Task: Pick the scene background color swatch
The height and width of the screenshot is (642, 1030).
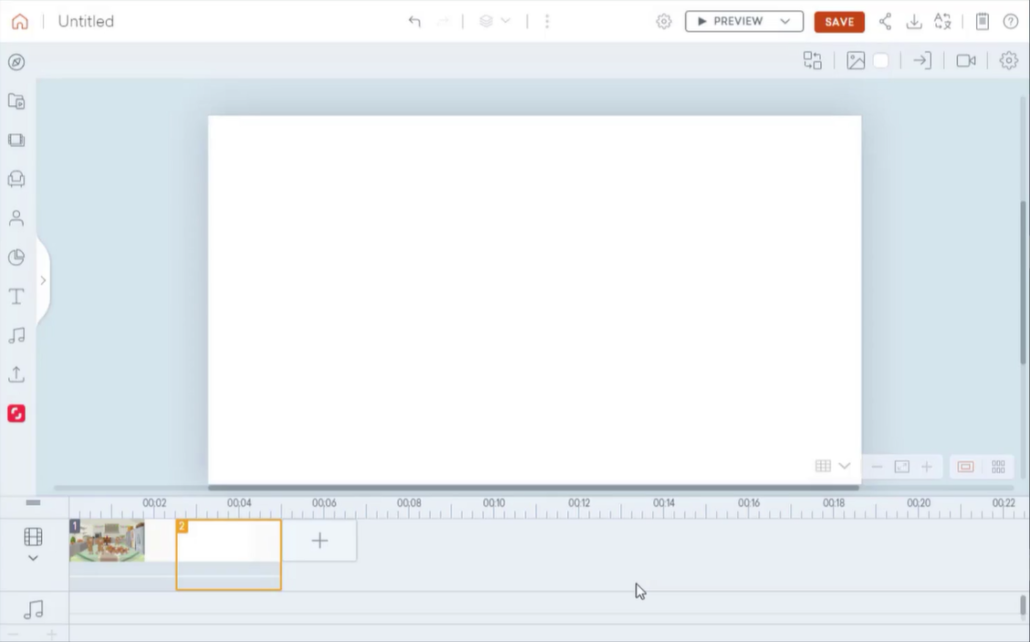Action: [881, 61]
